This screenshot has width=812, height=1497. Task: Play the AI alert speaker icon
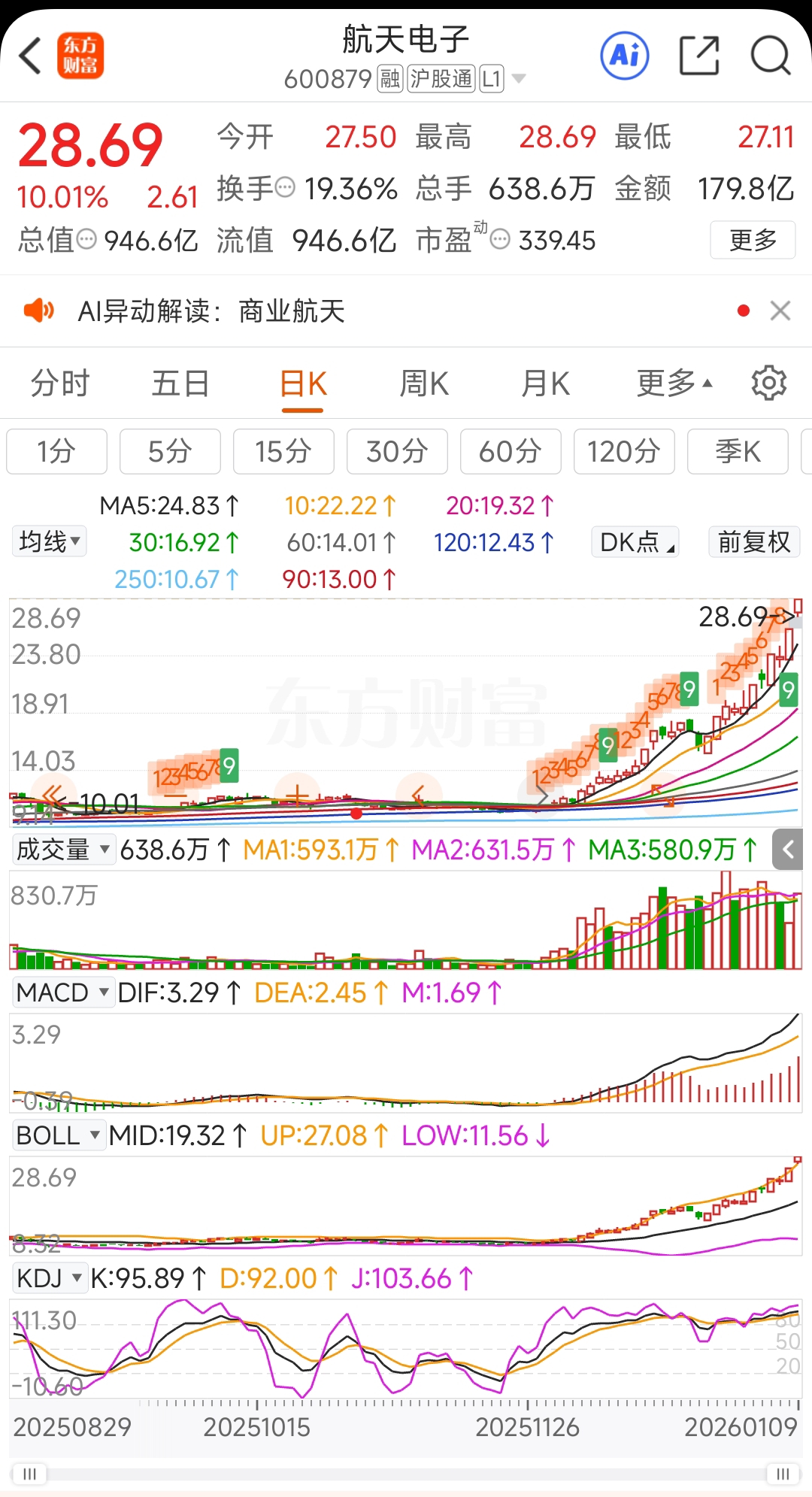tap(39, 310)
